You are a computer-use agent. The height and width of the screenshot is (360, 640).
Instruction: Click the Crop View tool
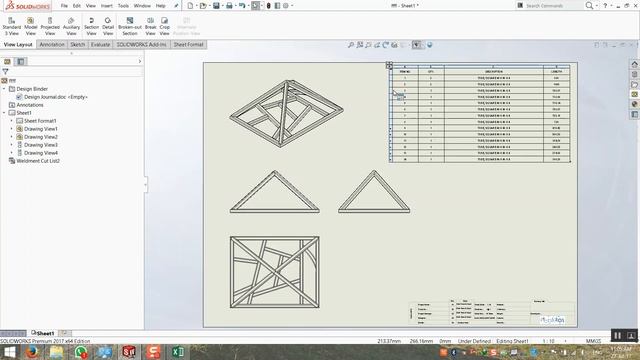pyautogui.click(x=164, y=26)
